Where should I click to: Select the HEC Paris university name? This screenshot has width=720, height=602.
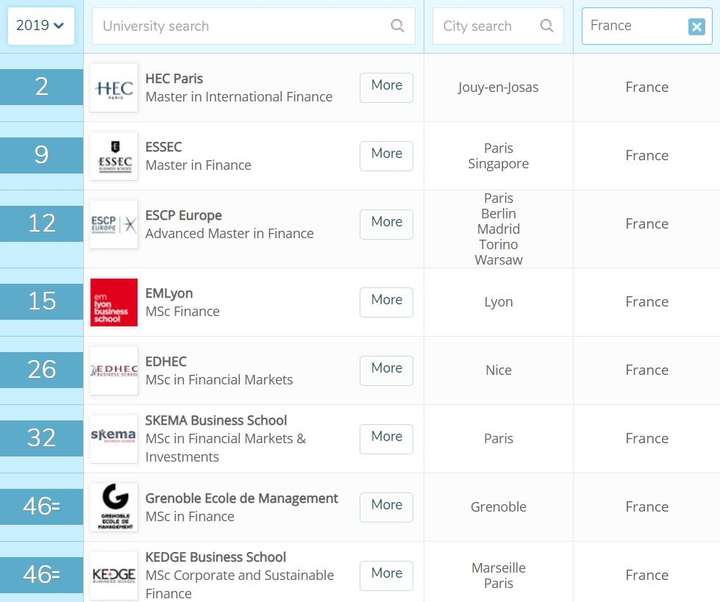click(174, 79)
